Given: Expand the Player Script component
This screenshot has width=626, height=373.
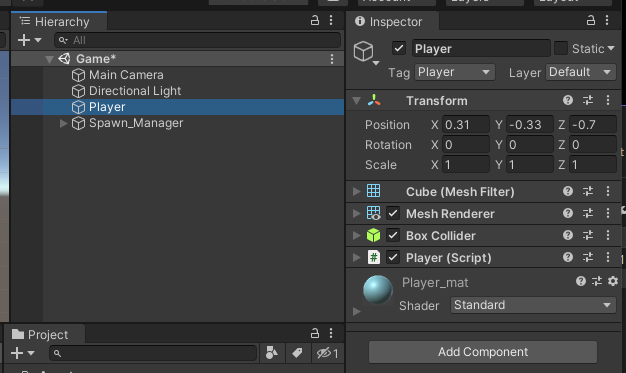Looking at the screenshot, I should tap(357, 257).
